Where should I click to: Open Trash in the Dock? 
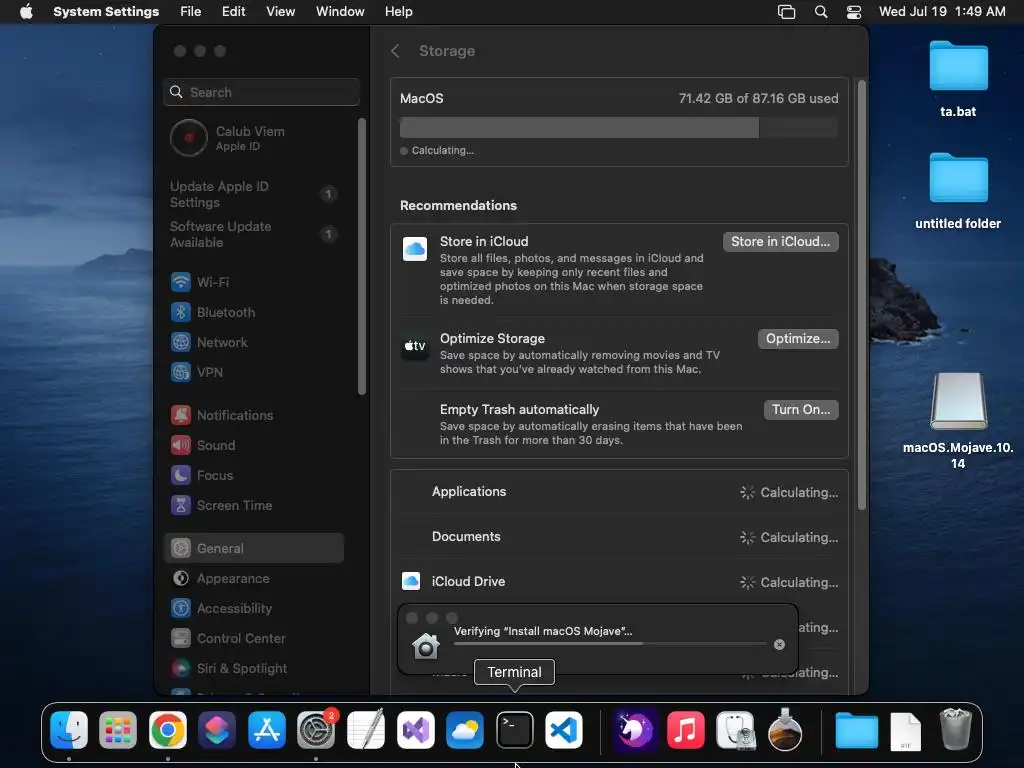pos(955,729)
